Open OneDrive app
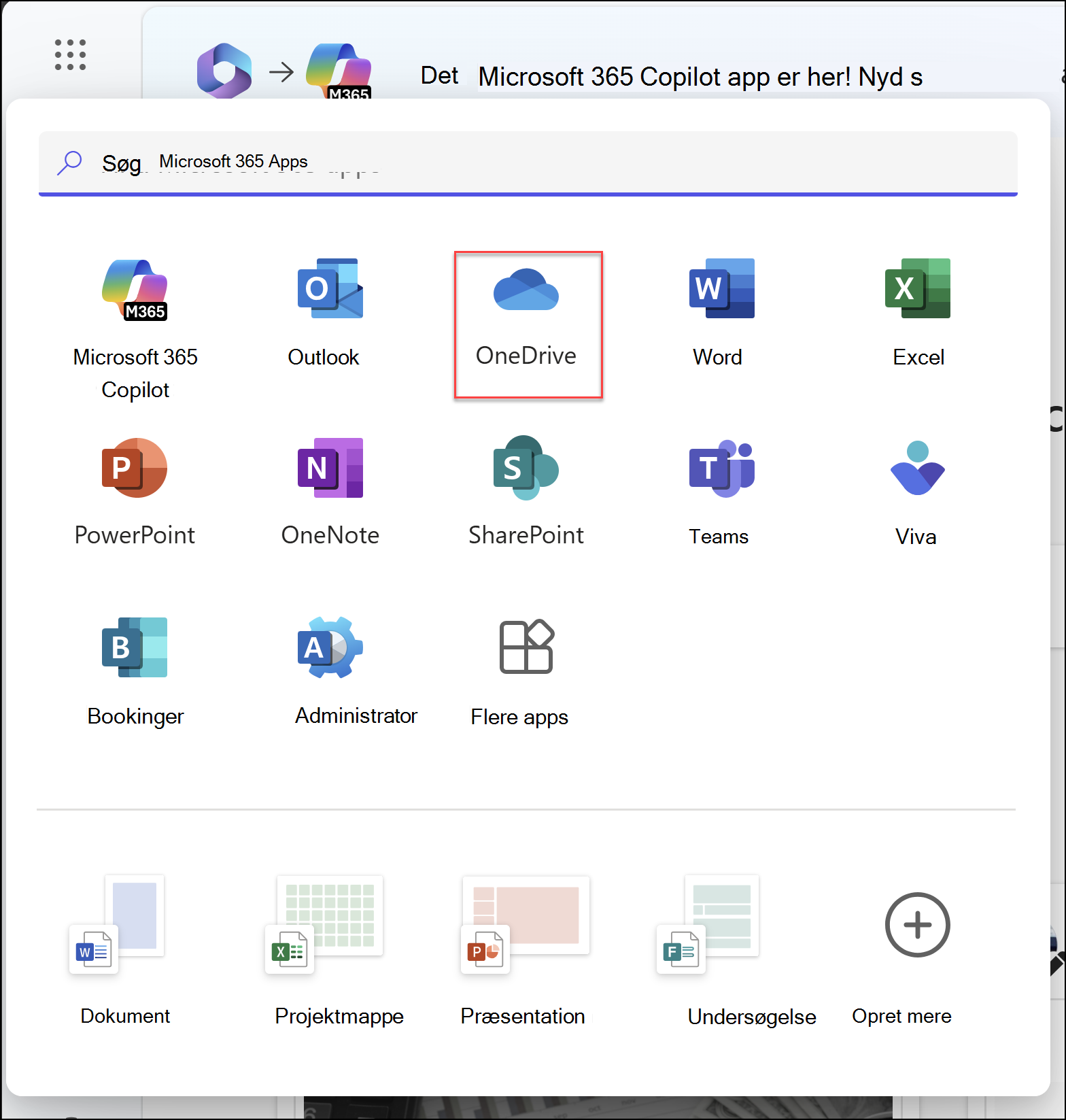 coord(528,324)
